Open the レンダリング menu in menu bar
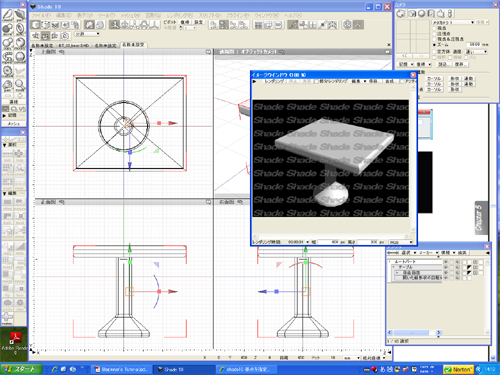 180,15
